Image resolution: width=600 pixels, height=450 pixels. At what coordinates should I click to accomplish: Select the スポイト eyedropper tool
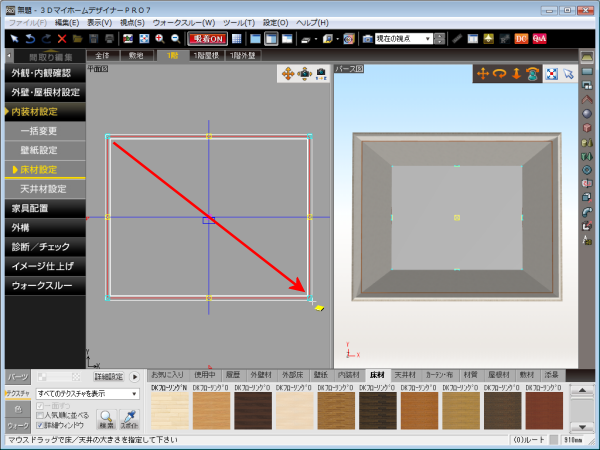point(128,420)
